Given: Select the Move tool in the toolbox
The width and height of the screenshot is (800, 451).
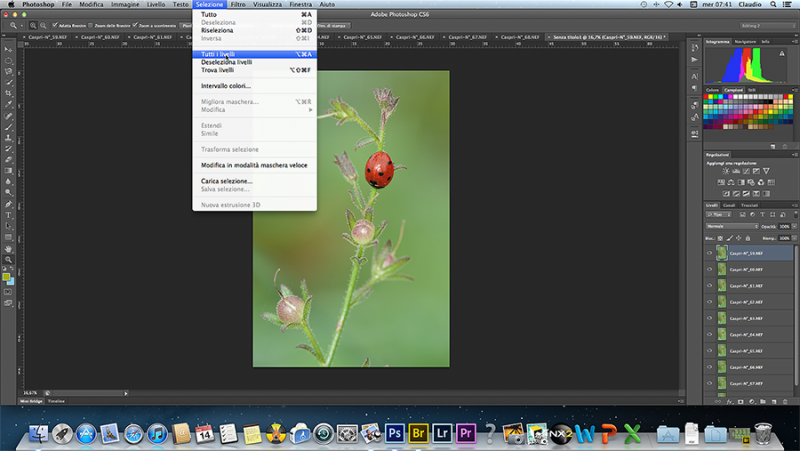Looking at the screenshot, I should [8, 49].
